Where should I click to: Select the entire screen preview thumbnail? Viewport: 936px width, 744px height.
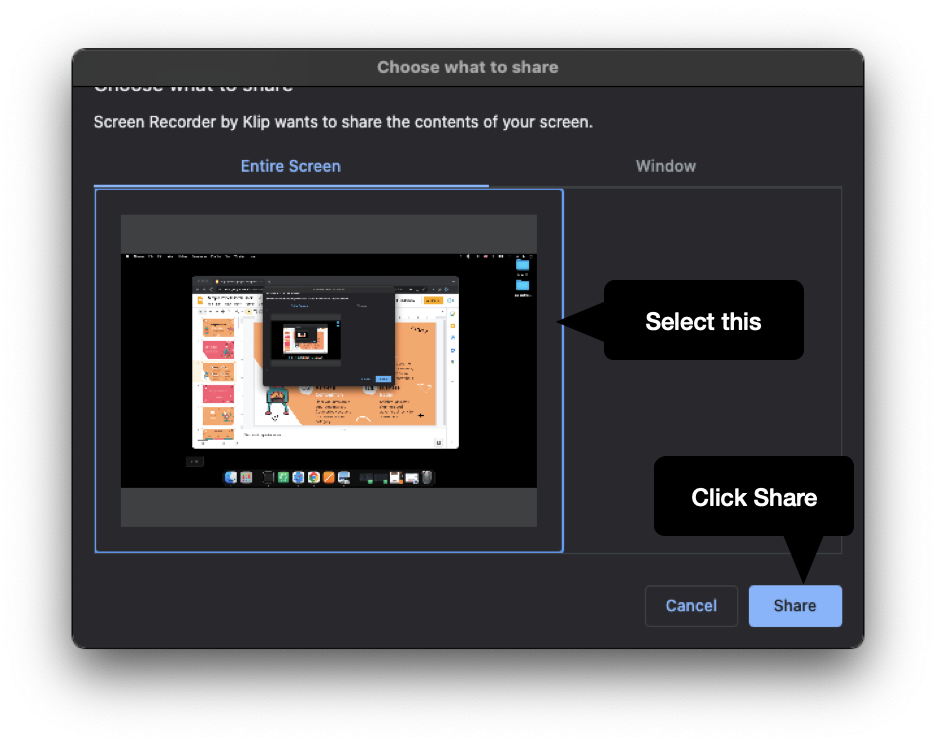coord(329,371)
